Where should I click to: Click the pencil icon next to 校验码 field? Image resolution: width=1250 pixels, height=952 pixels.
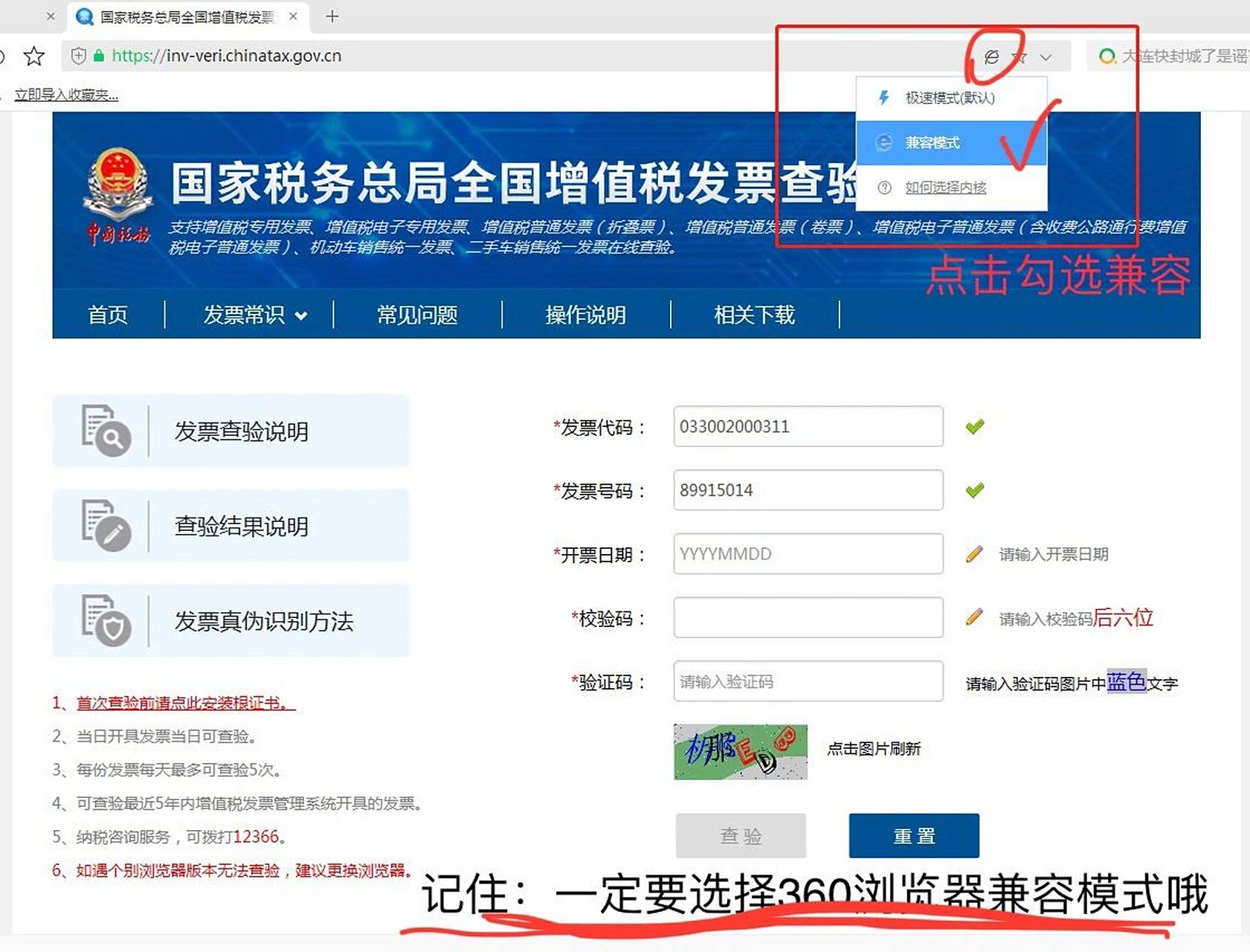(x=974, y=617)
